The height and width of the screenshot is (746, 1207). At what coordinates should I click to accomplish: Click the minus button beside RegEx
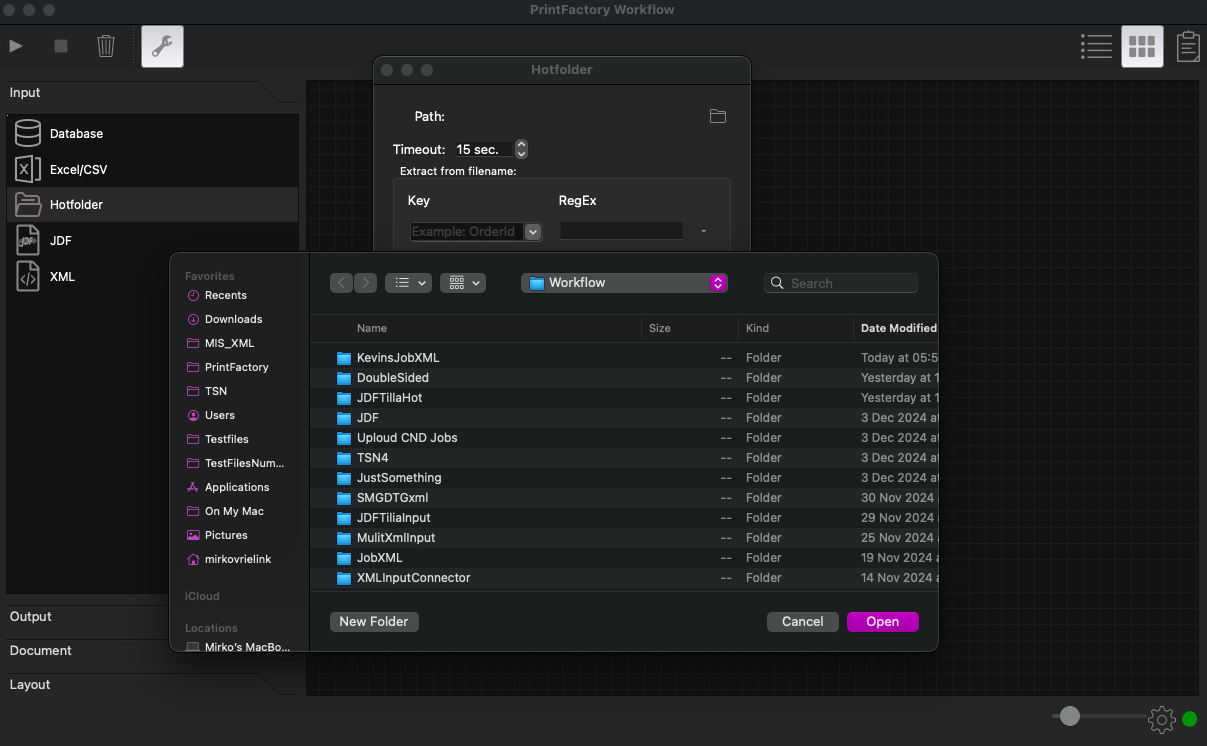704,231
